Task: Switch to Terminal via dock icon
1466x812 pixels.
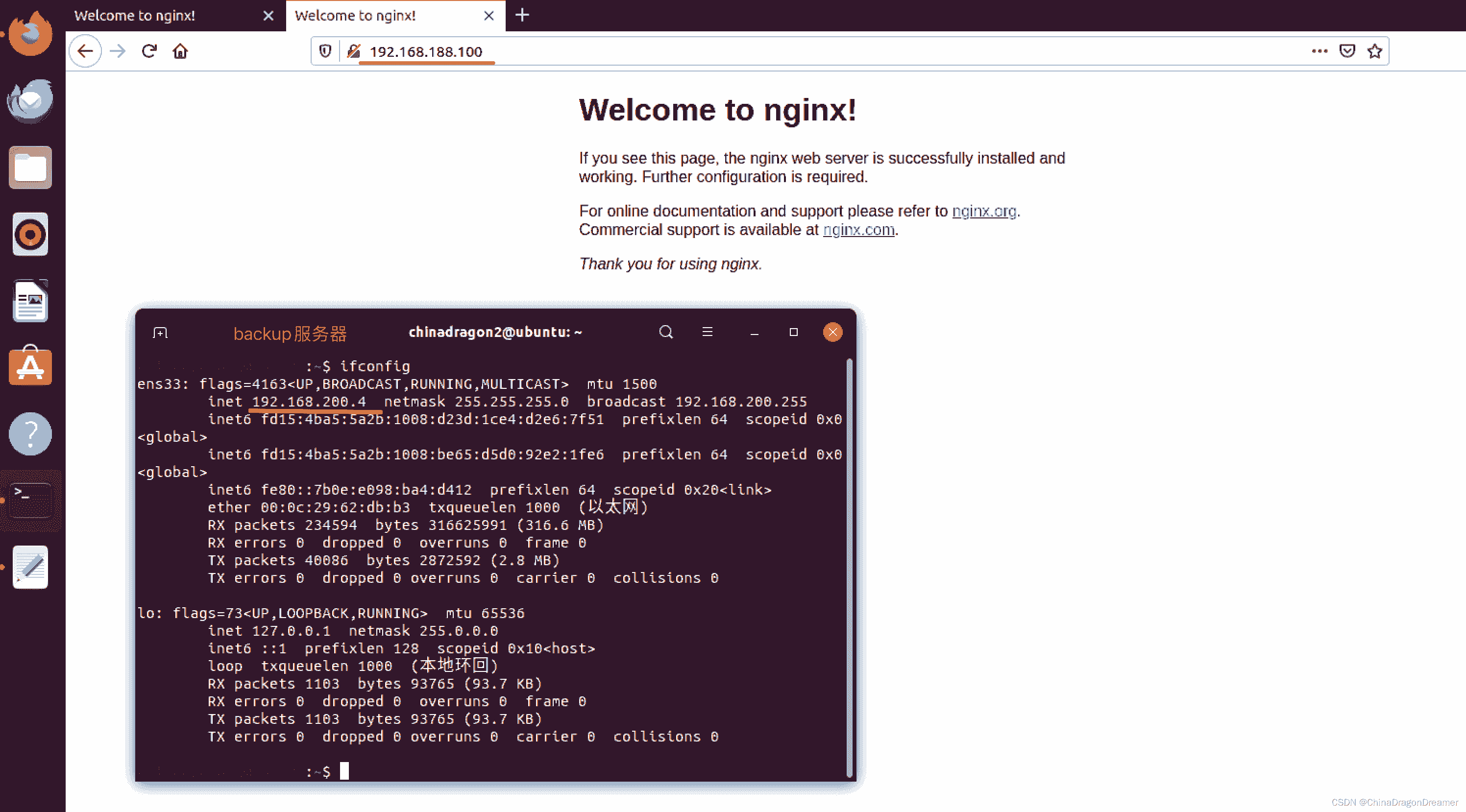Action: (30, 500)
